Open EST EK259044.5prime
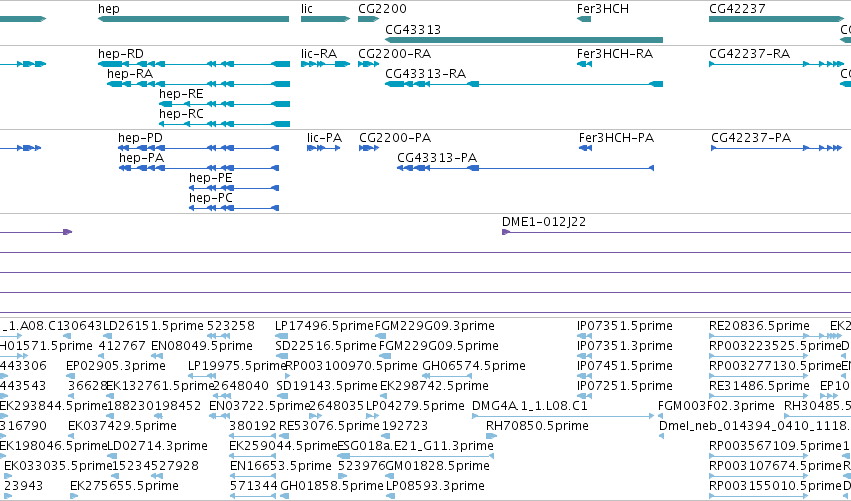 tap(283, 446)
